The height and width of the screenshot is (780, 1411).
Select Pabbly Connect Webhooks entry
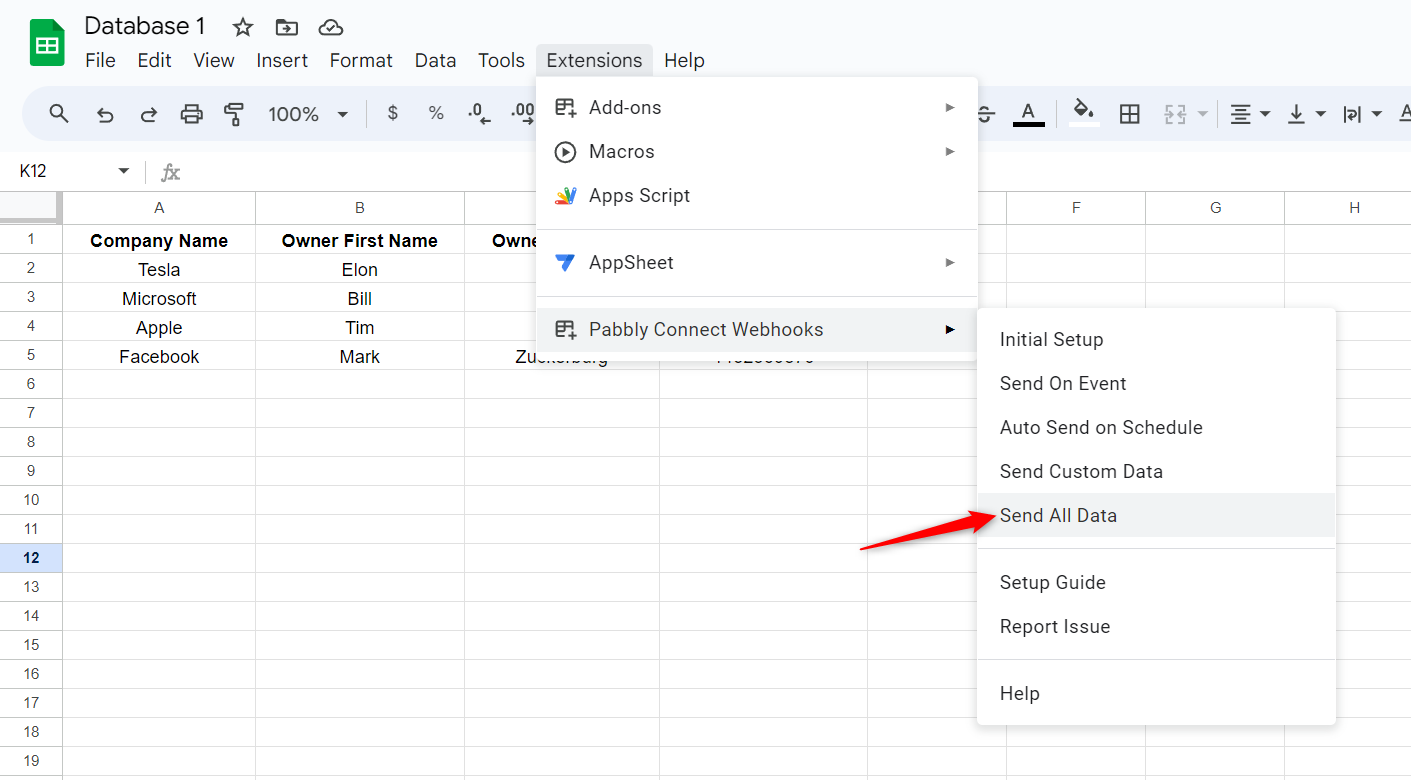(757, 329)
